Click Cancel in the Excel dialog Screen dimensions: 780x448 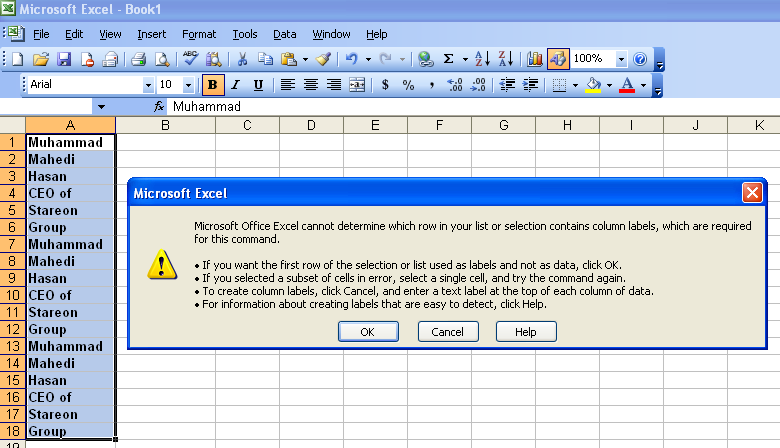(448, 332)
